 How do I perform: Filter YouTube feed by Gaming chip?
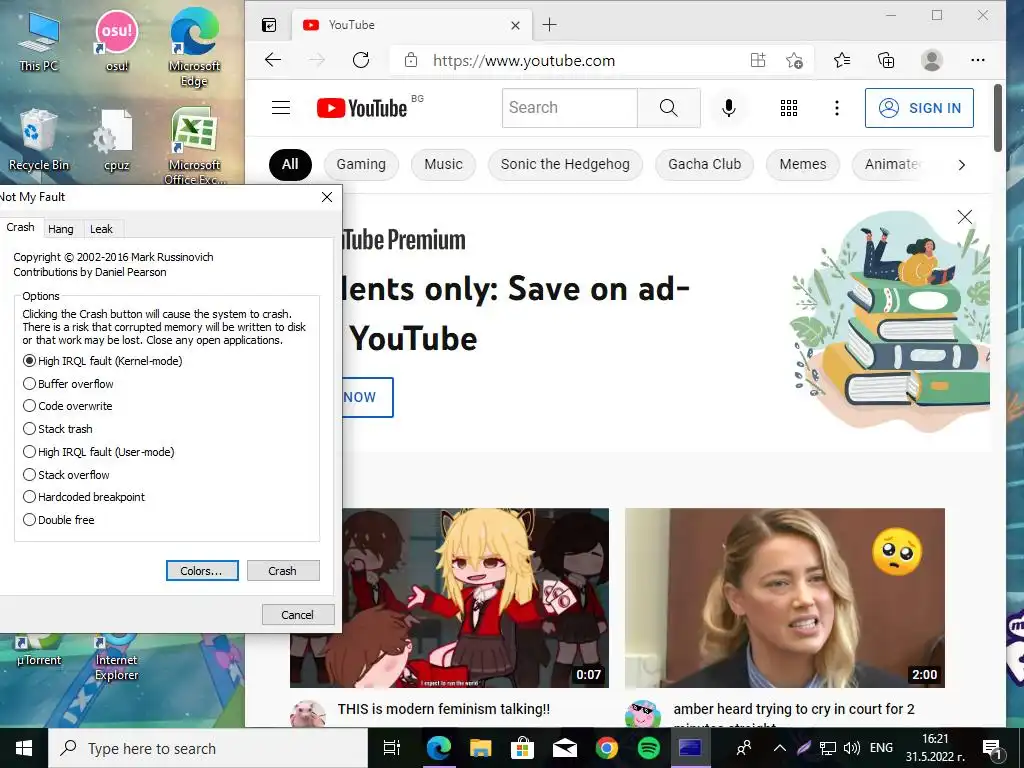(361, 165)
